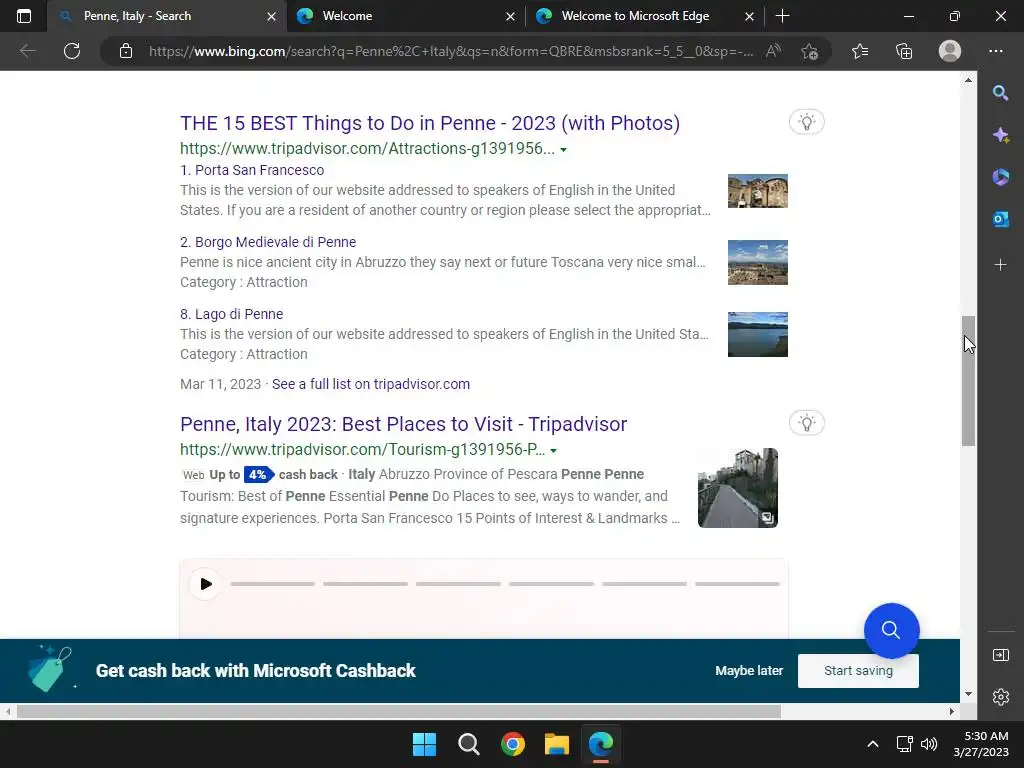The height and width of the screenshot is (768, 1024).
Task: Expand dropdown next to tripadvisor Tourism URL
Action: pos(554,451)
